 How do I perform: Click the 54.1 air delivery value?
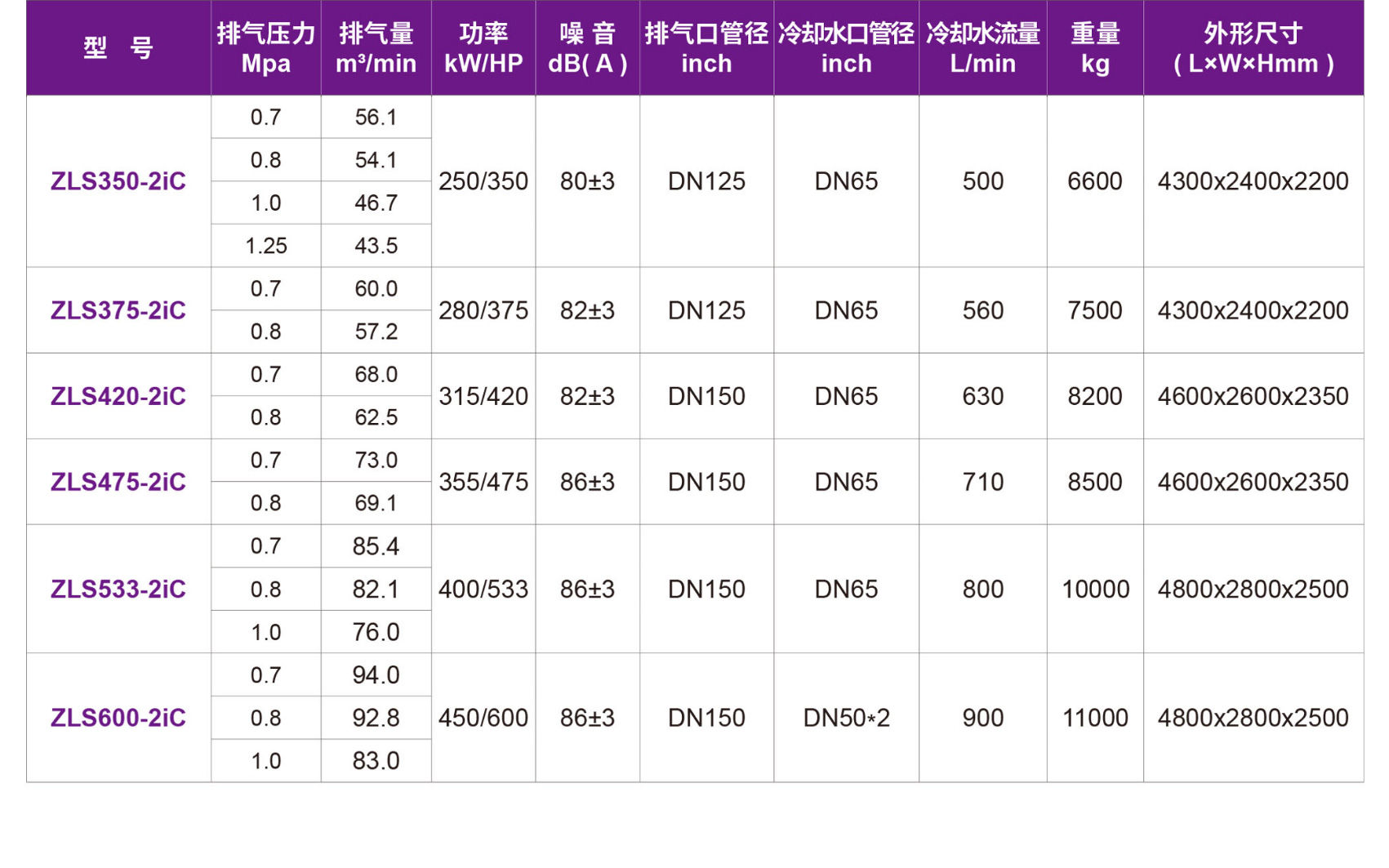pyautogui.click(x=376, y=160)
